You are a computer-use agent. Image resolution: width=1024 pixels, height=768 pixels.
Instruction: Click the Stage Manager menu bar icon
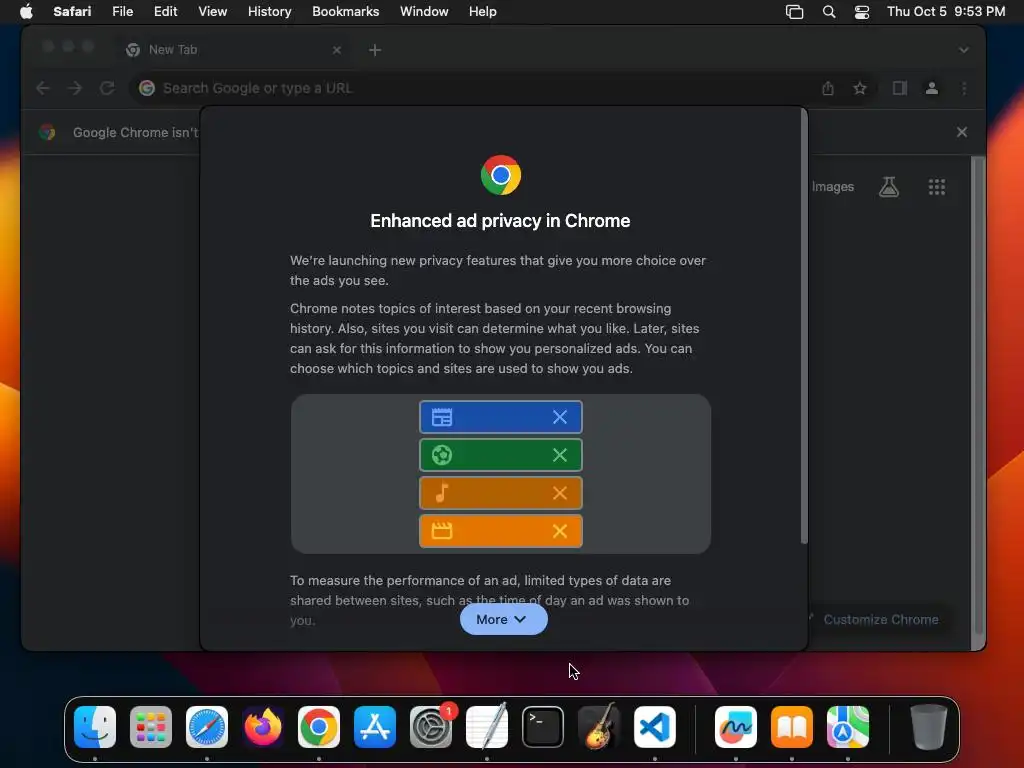pyautogui.click(x=794, y=12)
